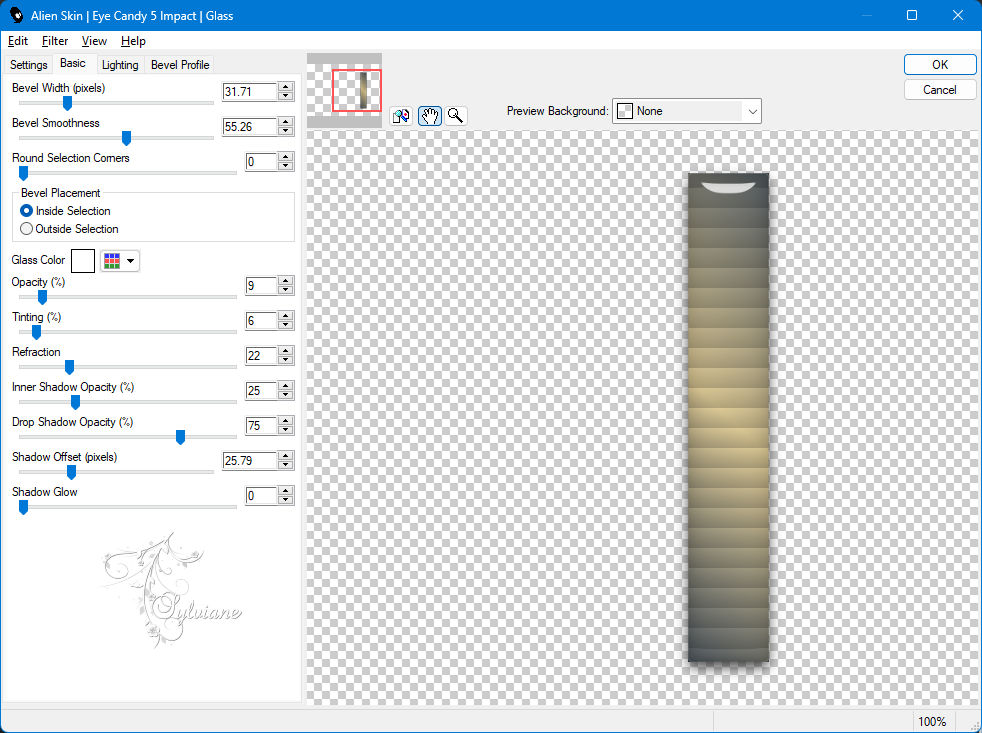The height and width of the screenshot is (733, 982).
Task: Click the Tinting slider handle
Action: point(36,332)
